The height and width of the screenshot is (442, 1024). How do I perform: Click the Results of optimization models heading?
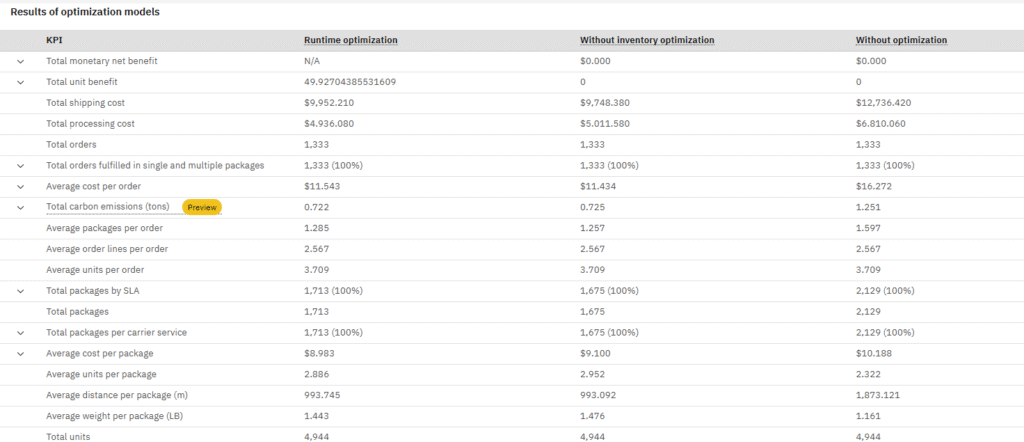click(x=84, y=12)
